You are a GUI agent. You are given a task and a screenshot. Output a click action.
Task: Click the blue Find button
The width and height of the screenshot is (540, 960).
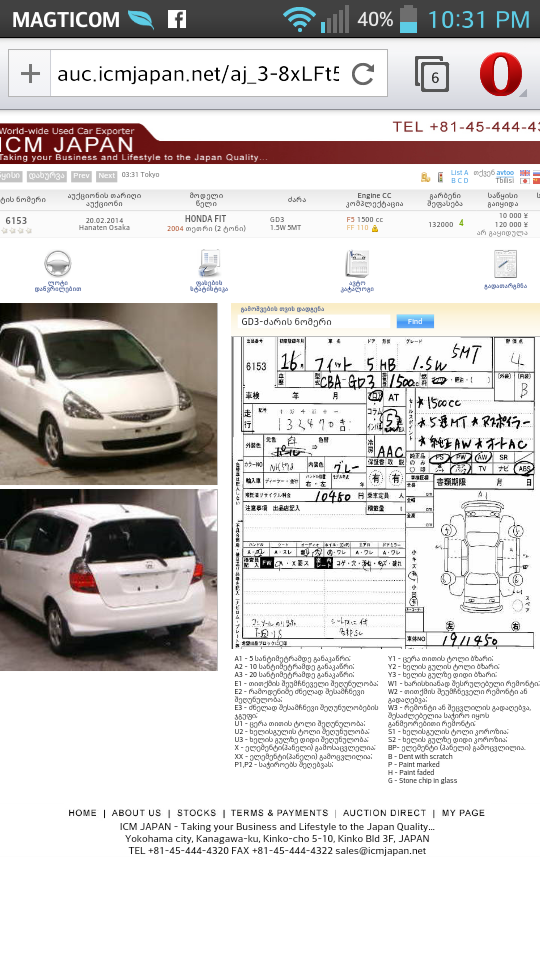coord(415,321)
